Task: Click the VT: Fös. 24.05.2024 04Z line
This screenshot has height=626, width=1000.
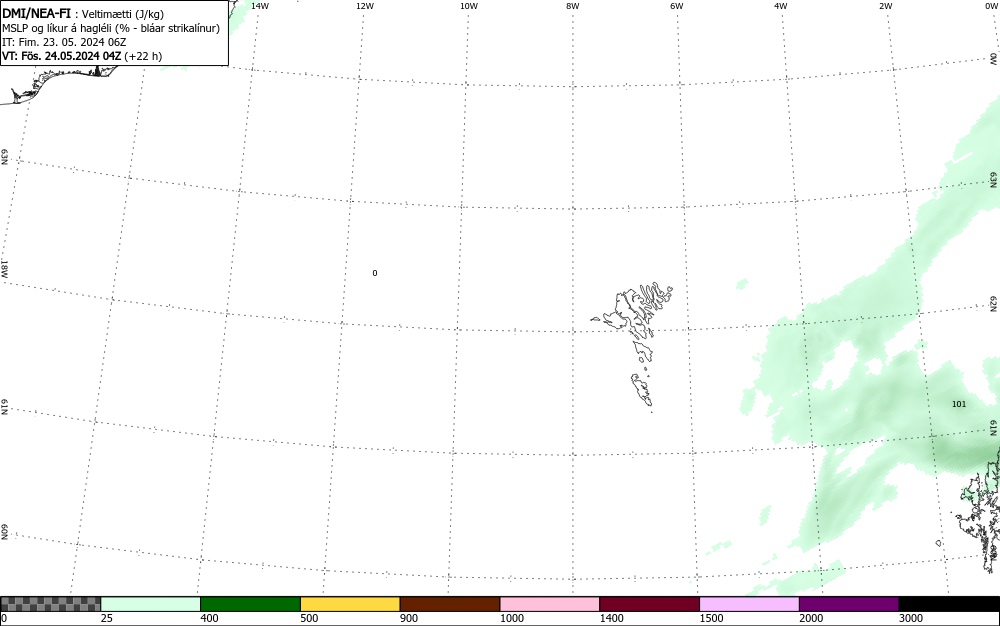Action: (82, 56)
